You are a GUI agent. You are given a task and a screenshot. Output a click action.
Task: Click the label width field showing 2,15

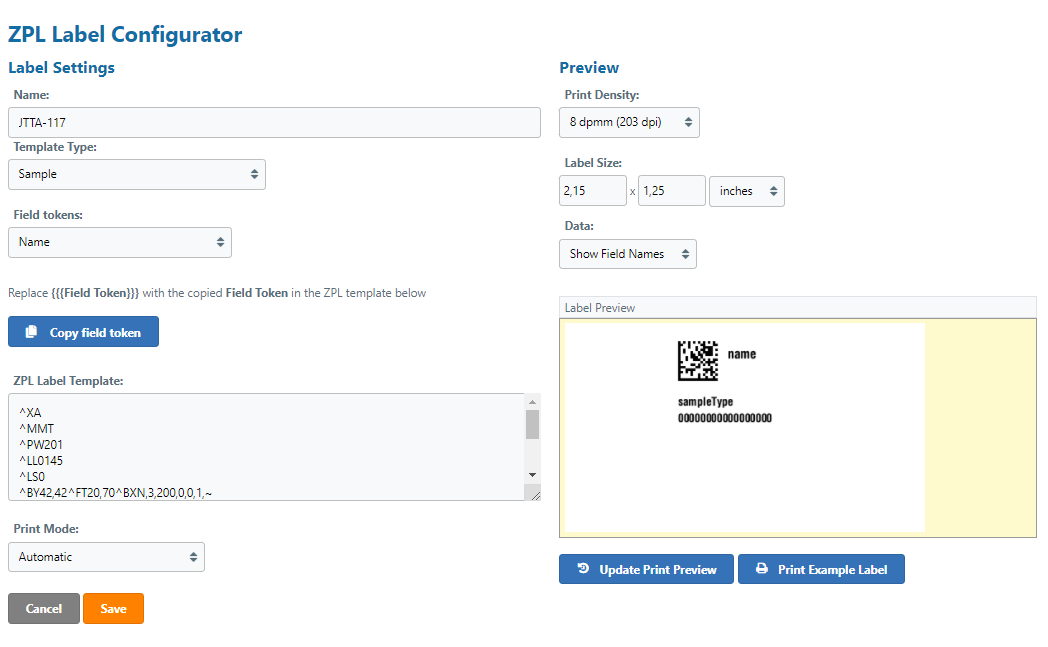[x=592, y=191]
